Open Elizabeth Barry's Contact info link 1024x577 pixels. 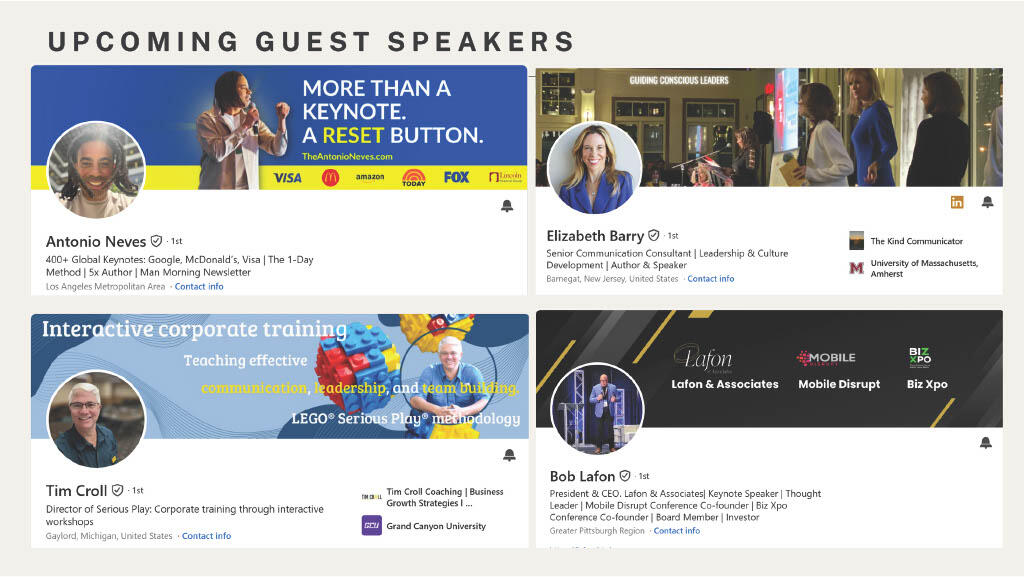click(710, 279)
